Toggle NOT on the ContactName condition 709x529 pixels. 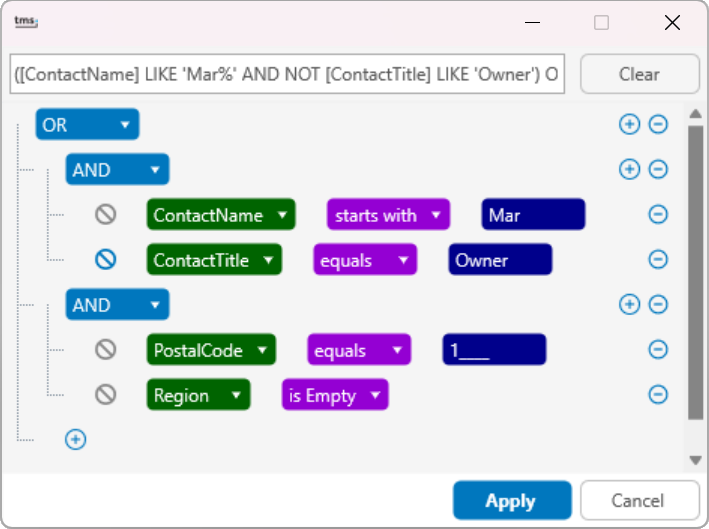[106, 214]
